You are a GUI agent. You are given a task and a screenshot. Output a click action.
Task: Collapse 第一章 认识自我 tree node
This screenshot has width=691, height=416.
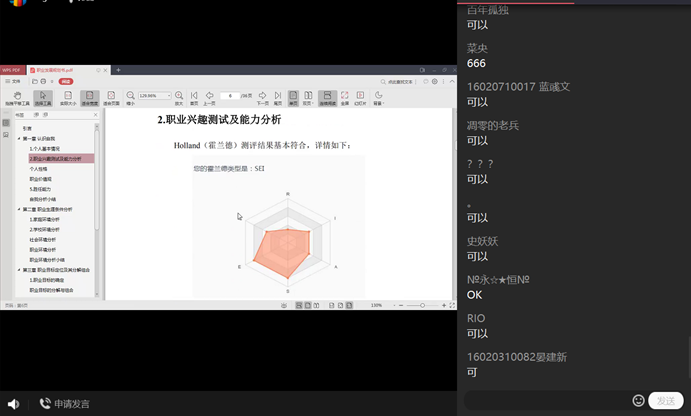(20, 139)
